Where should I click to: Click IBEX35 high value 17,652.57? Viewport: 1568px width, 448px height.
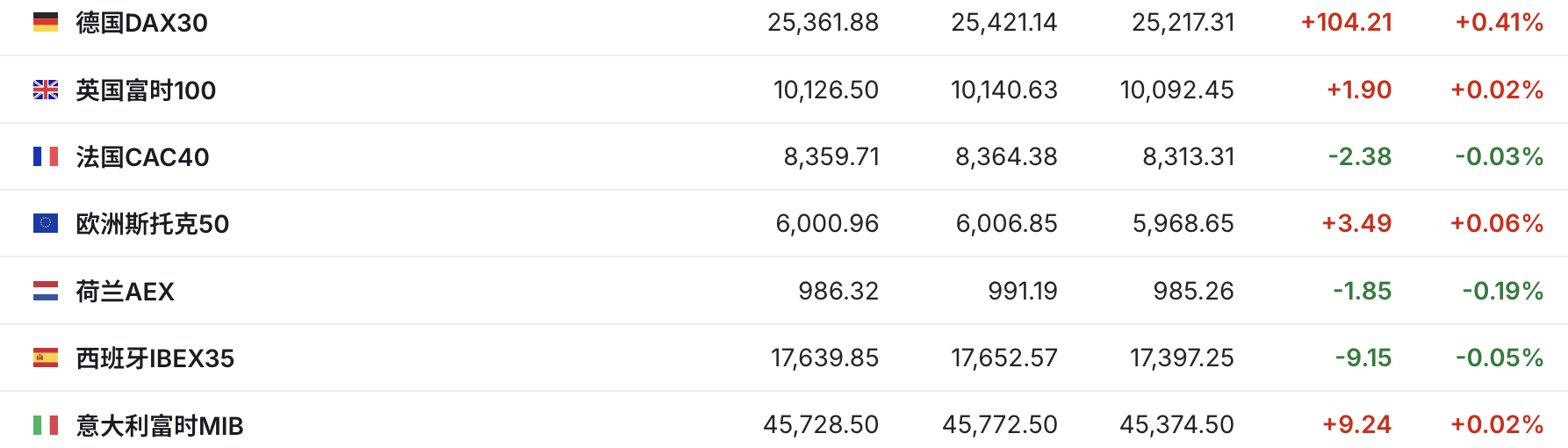1003,358
